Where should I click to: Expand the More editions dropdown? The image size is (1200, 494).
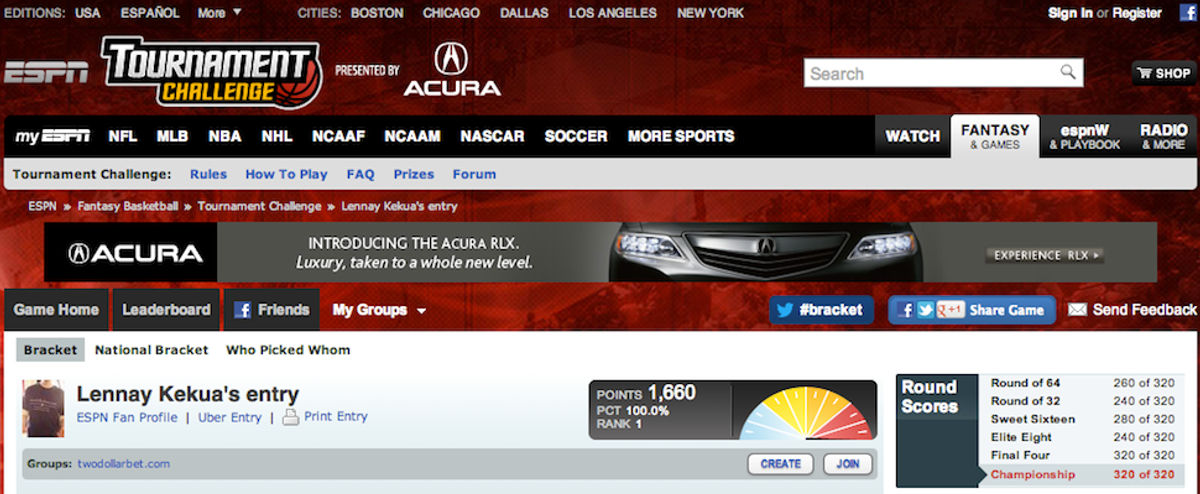219,13
